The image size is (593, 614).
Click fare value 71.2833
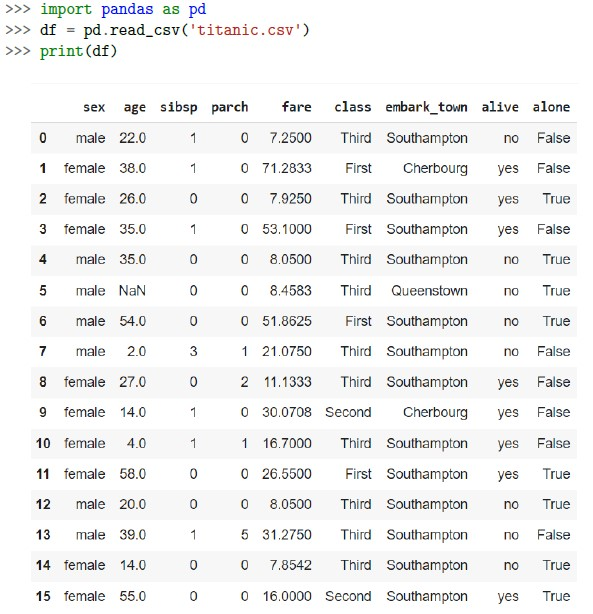[287, 168]
